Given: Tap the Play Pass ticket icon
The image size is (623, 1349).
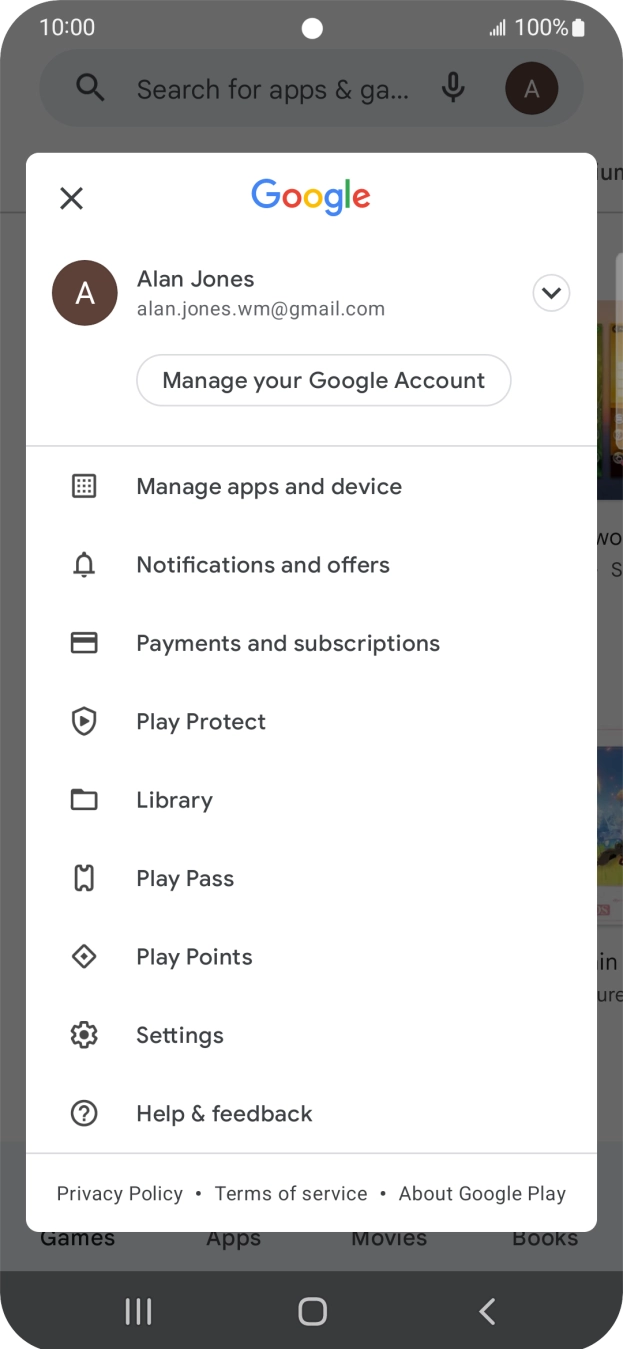Looking at the screenshot, I should click(84, 878).
